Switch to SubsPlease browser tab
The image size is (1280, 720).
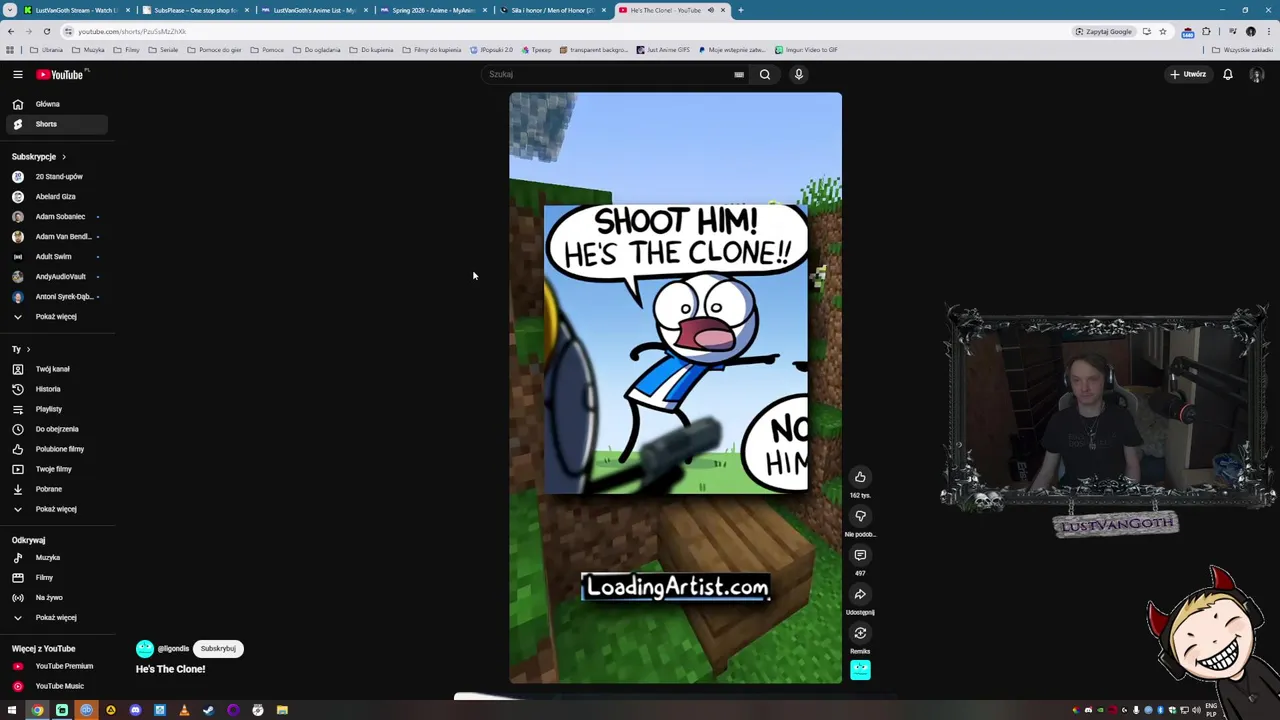[x=195, y=10]
